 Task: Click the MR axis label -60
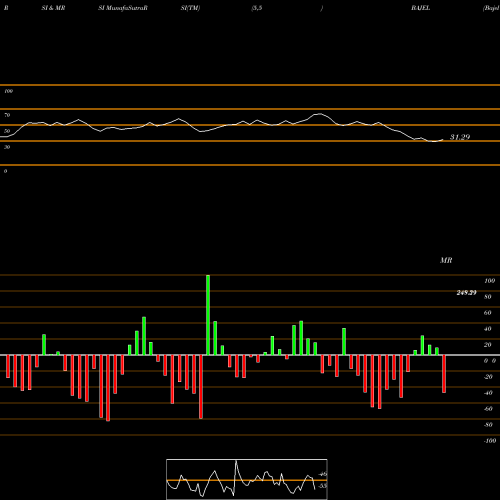click(x=488, y=409)
